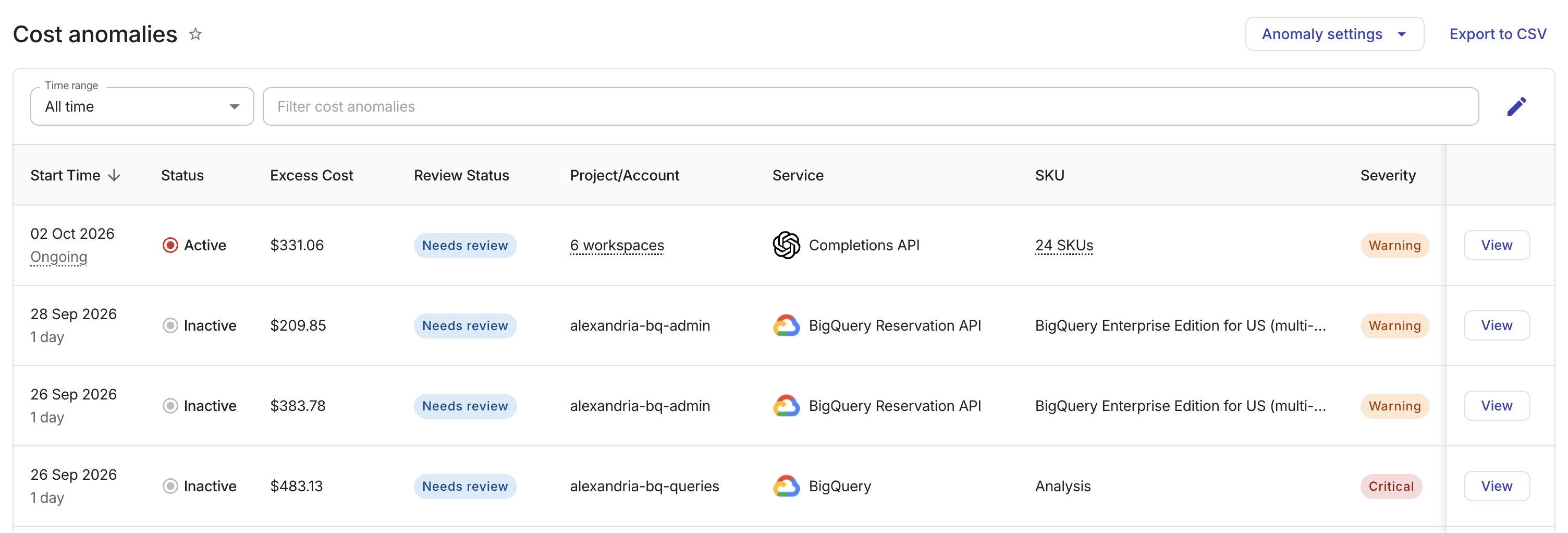Click the red Active status indicator
1568x533 pixels.
click(170, 245)
